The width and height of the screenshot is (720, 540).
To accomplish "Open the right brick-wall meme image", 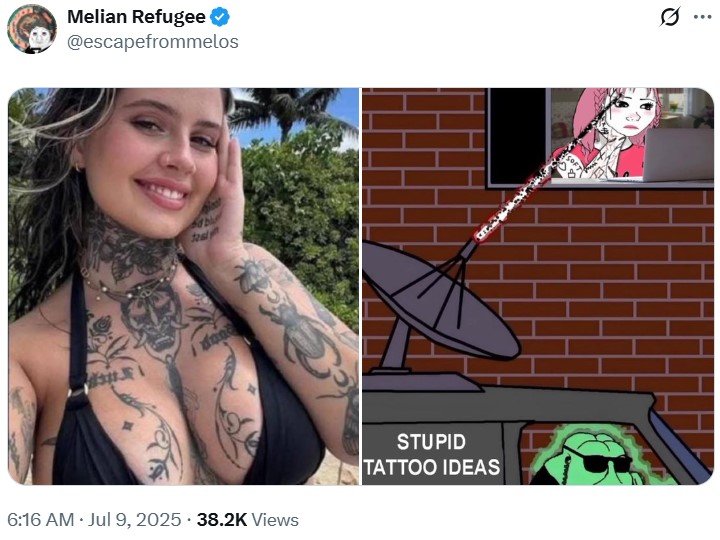I will click(x=538, y=286).
